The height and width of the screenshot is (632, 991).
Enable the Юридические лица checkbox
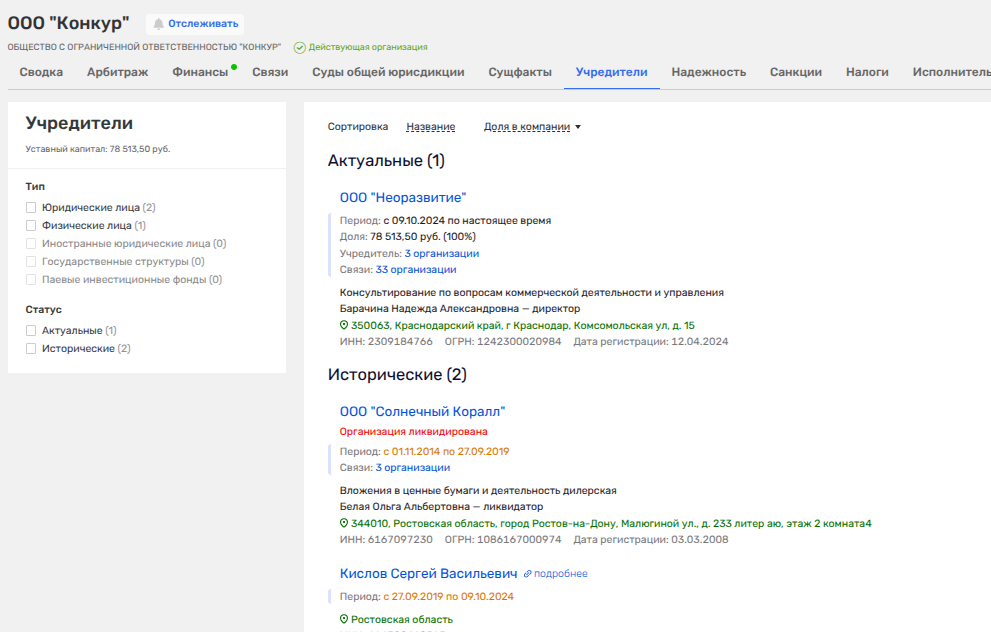(31, 208)
